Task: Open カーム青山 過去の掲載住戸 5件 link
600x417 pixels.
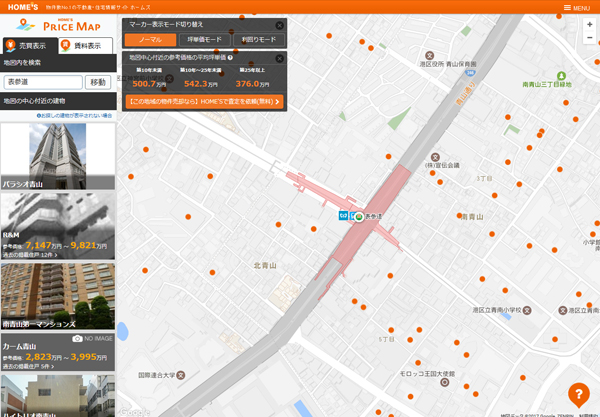Action: point(28,367)
